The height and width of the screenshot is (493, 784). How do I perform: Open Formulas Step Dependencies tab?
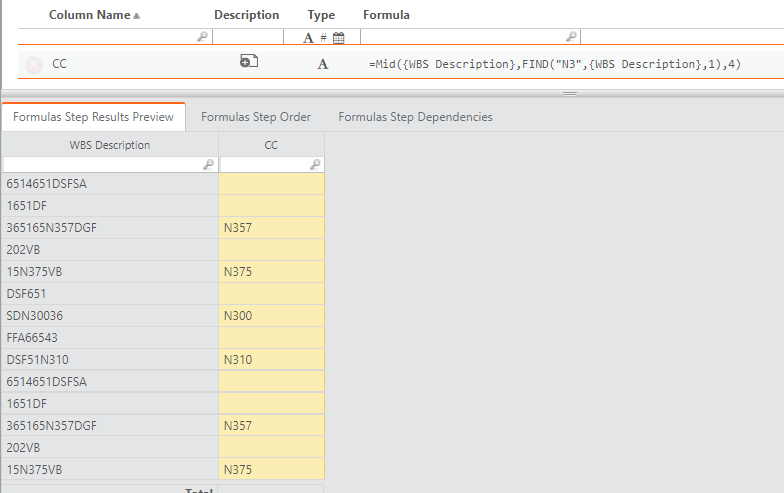click(x=415, y=117)
